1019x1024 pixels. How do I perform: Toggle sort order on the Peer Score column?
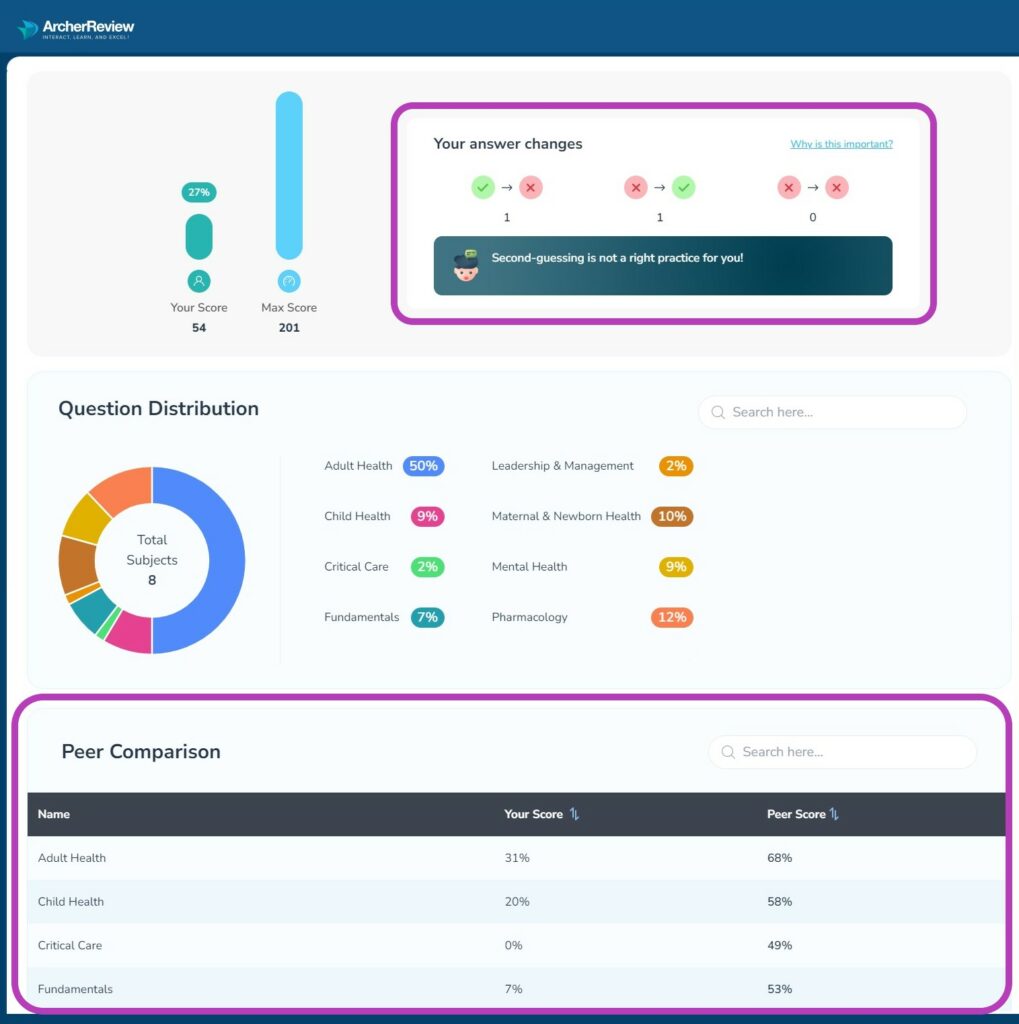pyautogui.click(x=835, y=814)
